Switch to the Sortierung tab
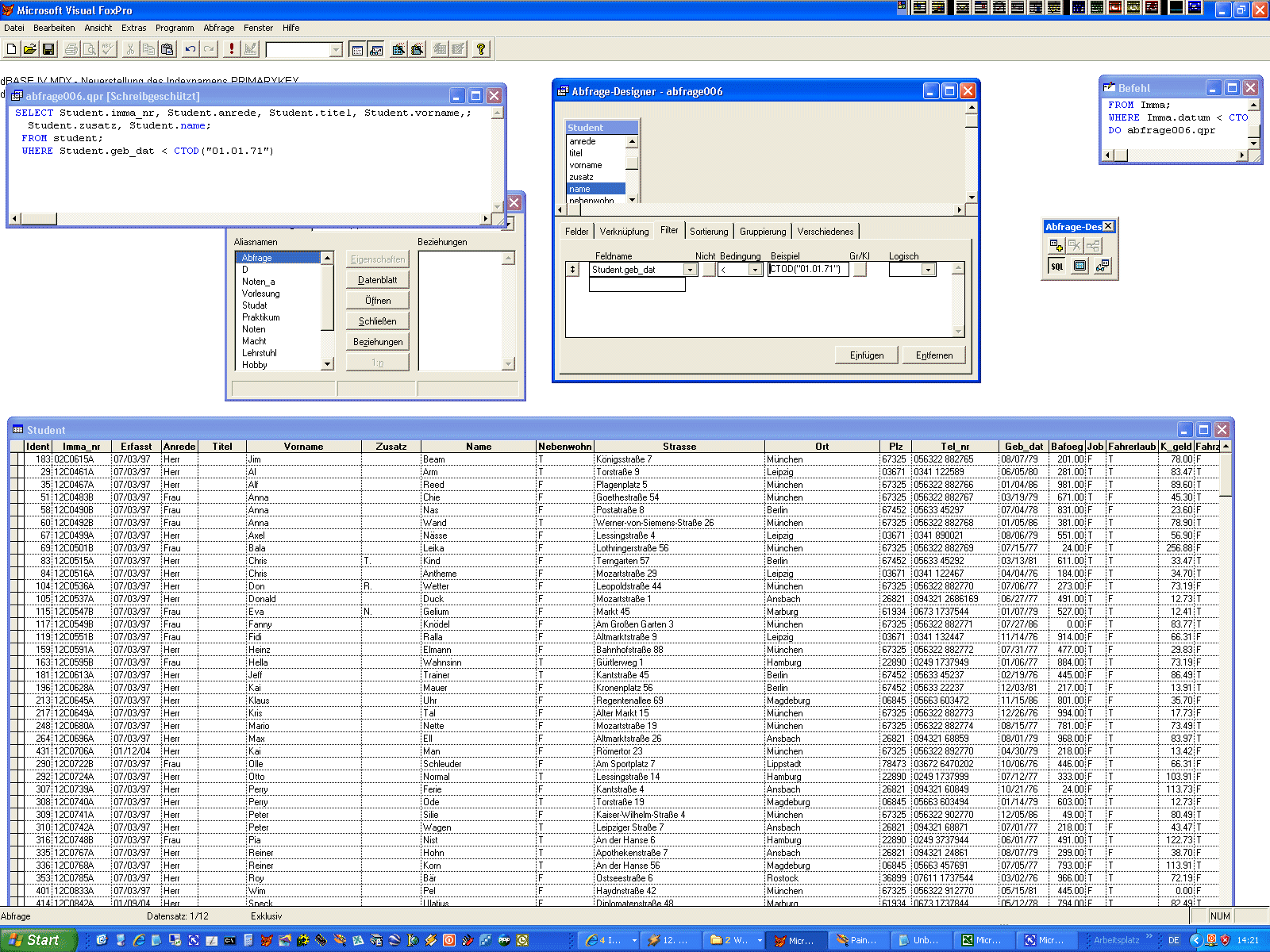Viewport: 1270px width, 952px height. (x=709, y=232)
